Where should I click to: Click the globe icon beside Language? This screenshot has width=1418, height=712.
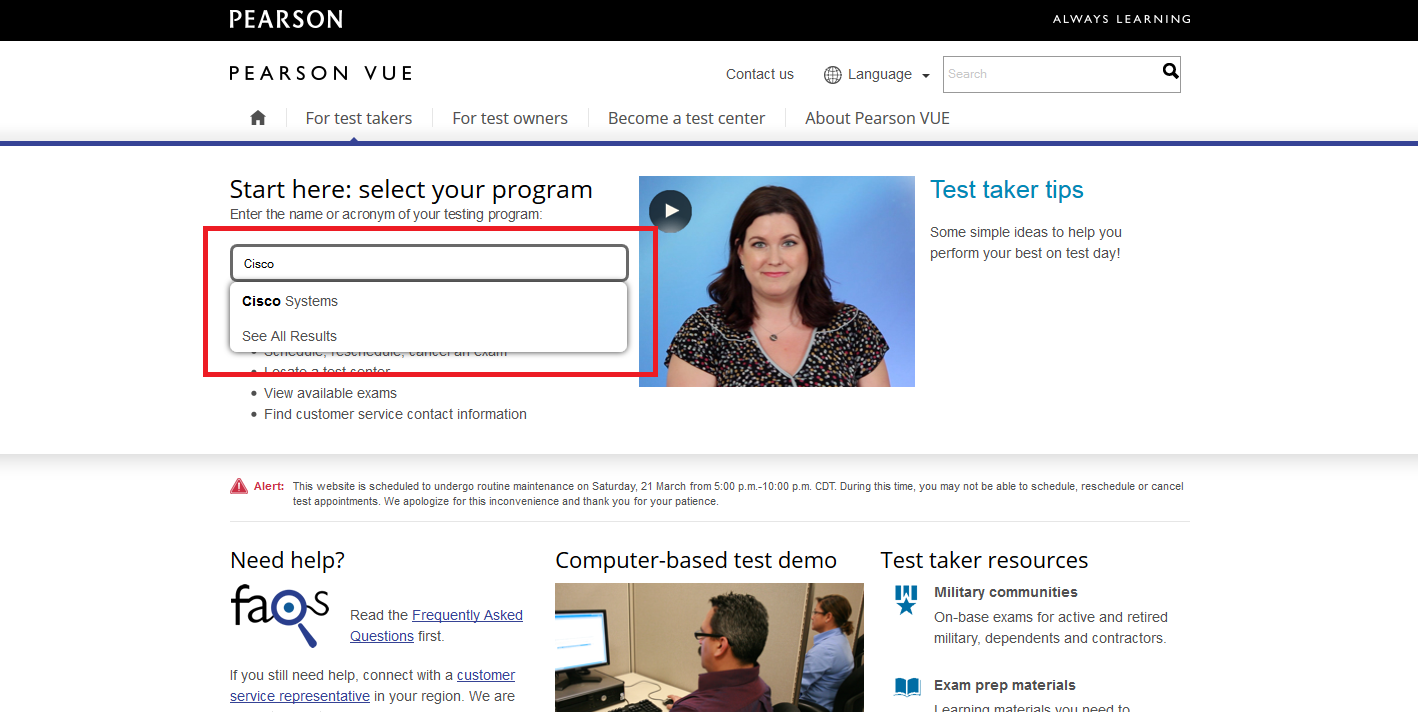click(832, 75)
